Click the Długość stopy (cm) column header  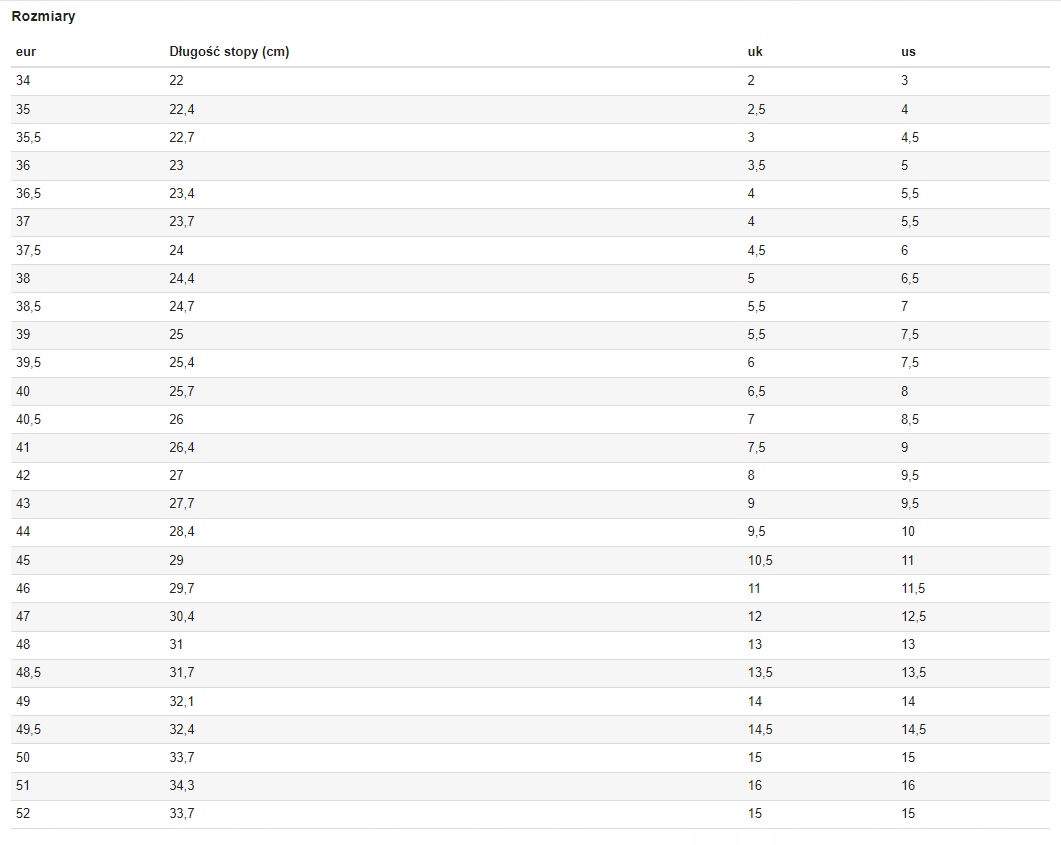click(229, 52)
